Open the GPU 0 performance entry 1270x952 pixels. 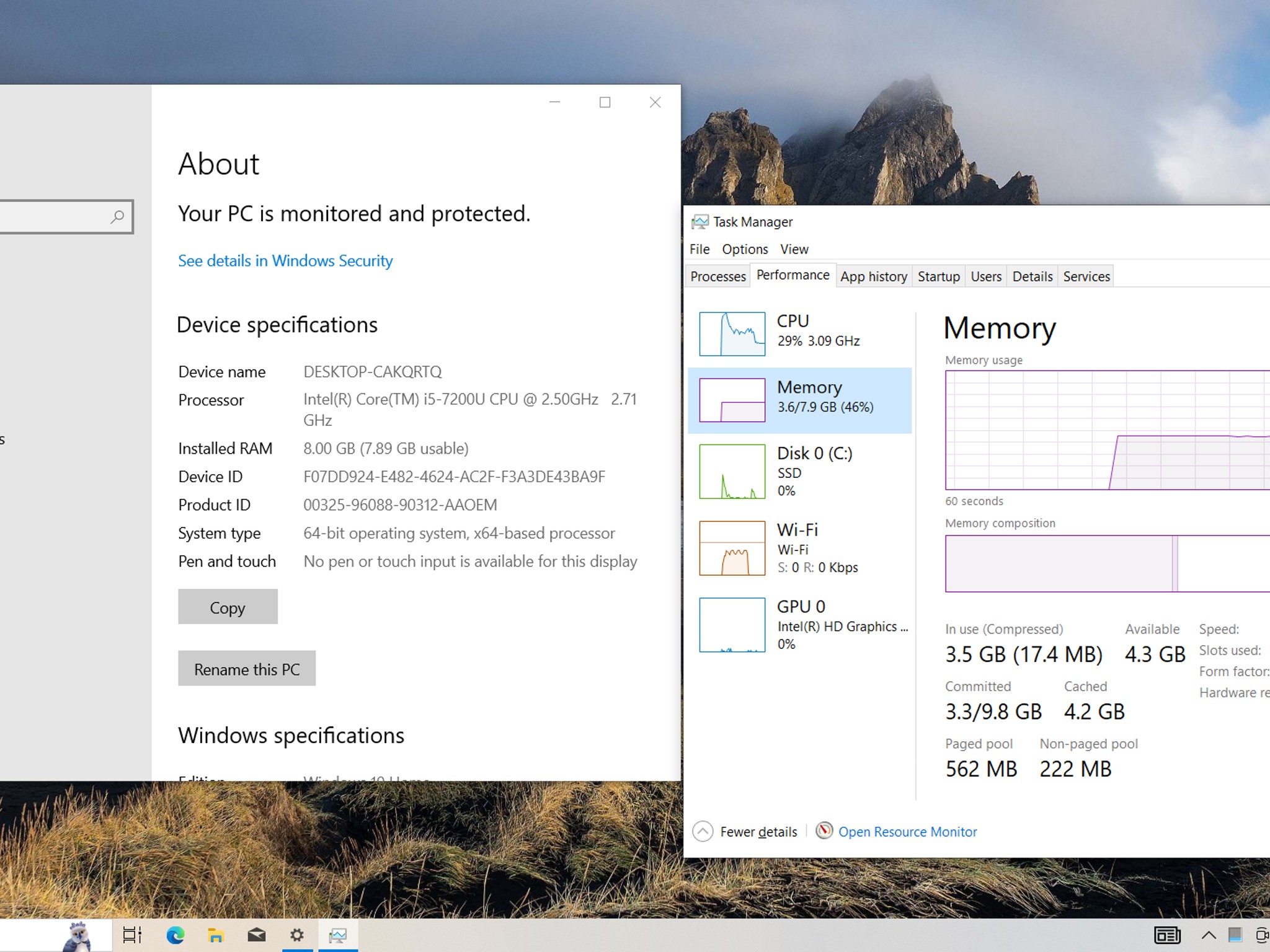pos(799,624)
